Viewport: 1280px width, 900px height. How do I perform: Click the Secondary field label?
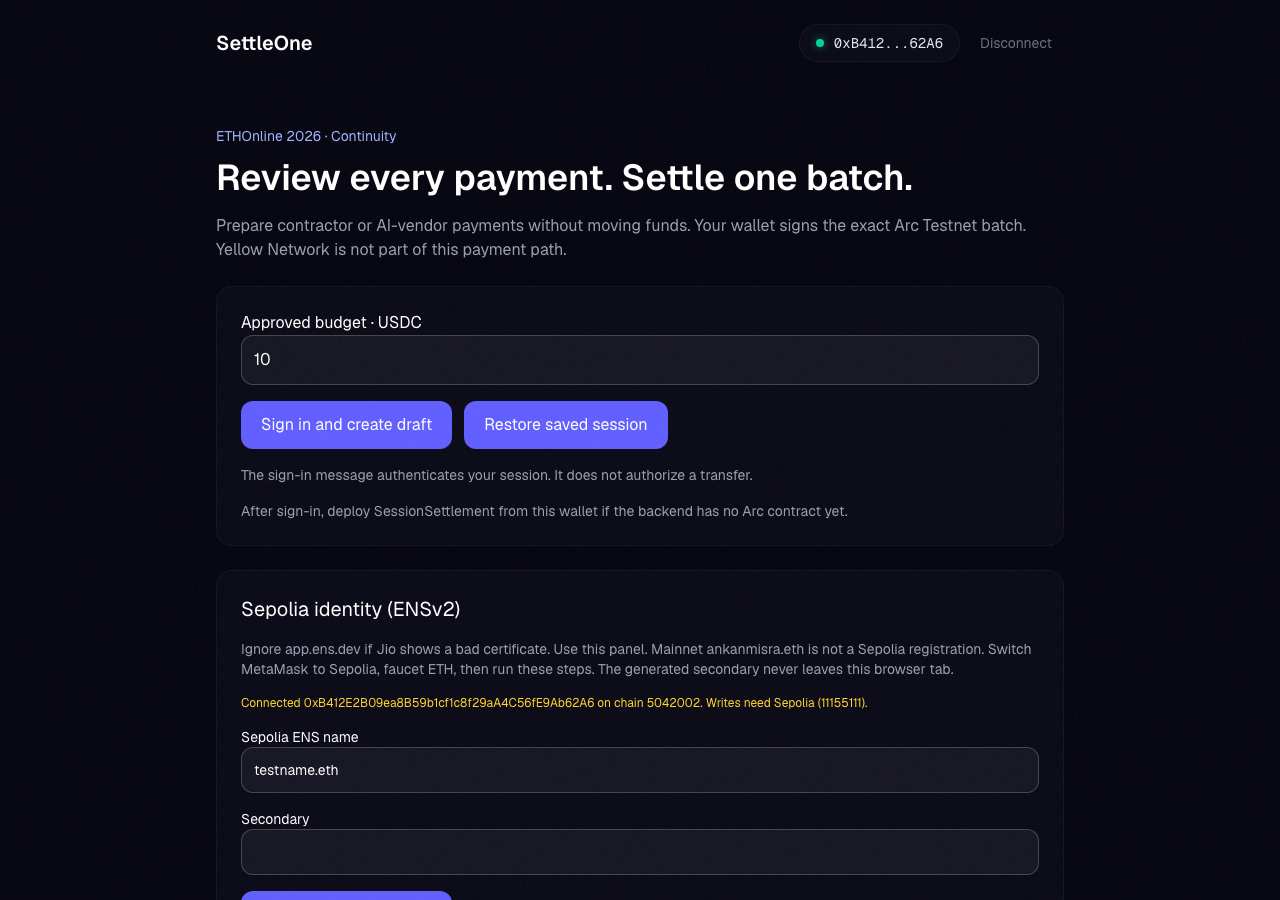tap(275, 819)
